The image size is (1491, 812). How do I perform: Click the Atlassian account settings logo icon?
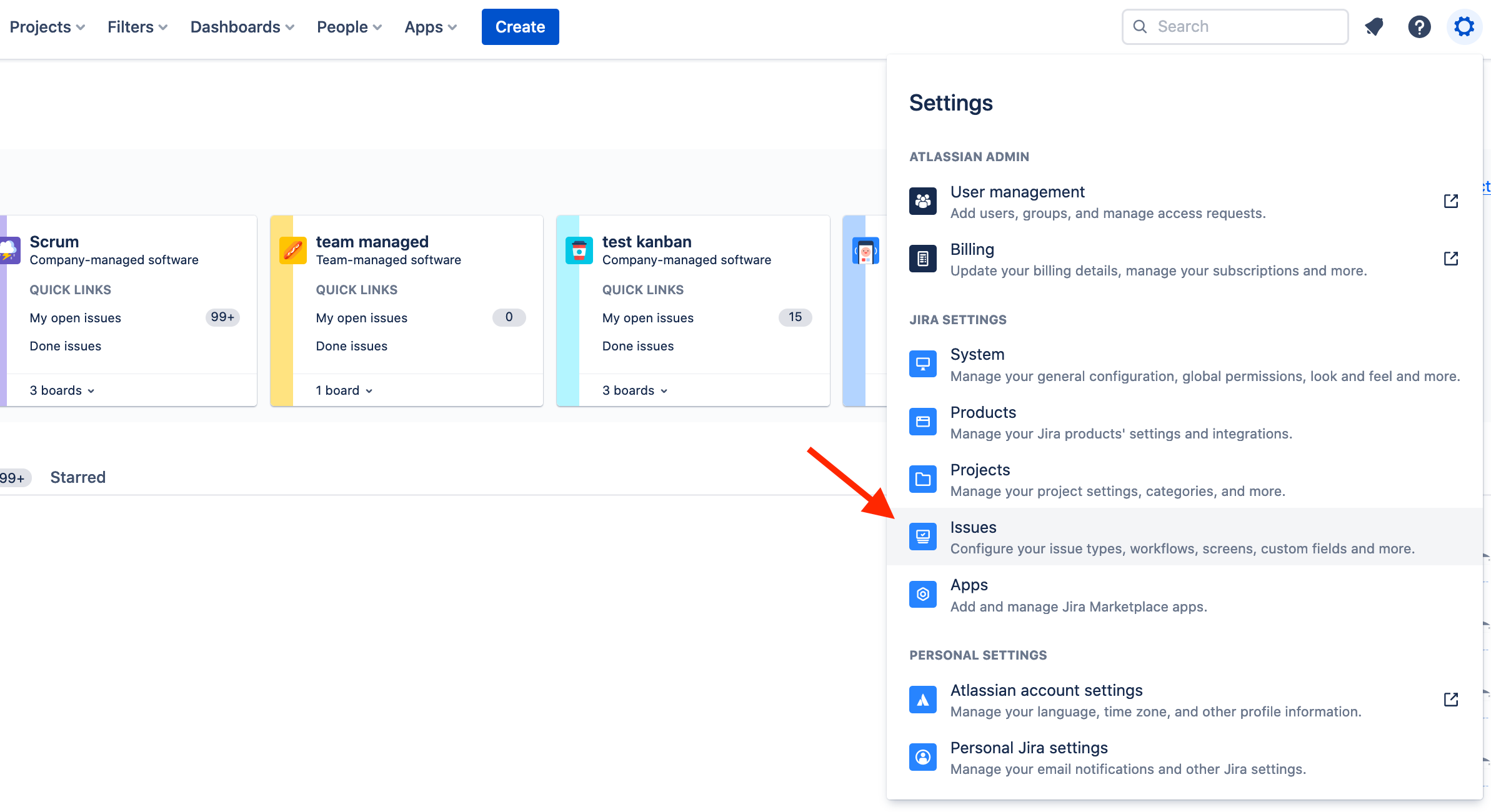point(923,700)
